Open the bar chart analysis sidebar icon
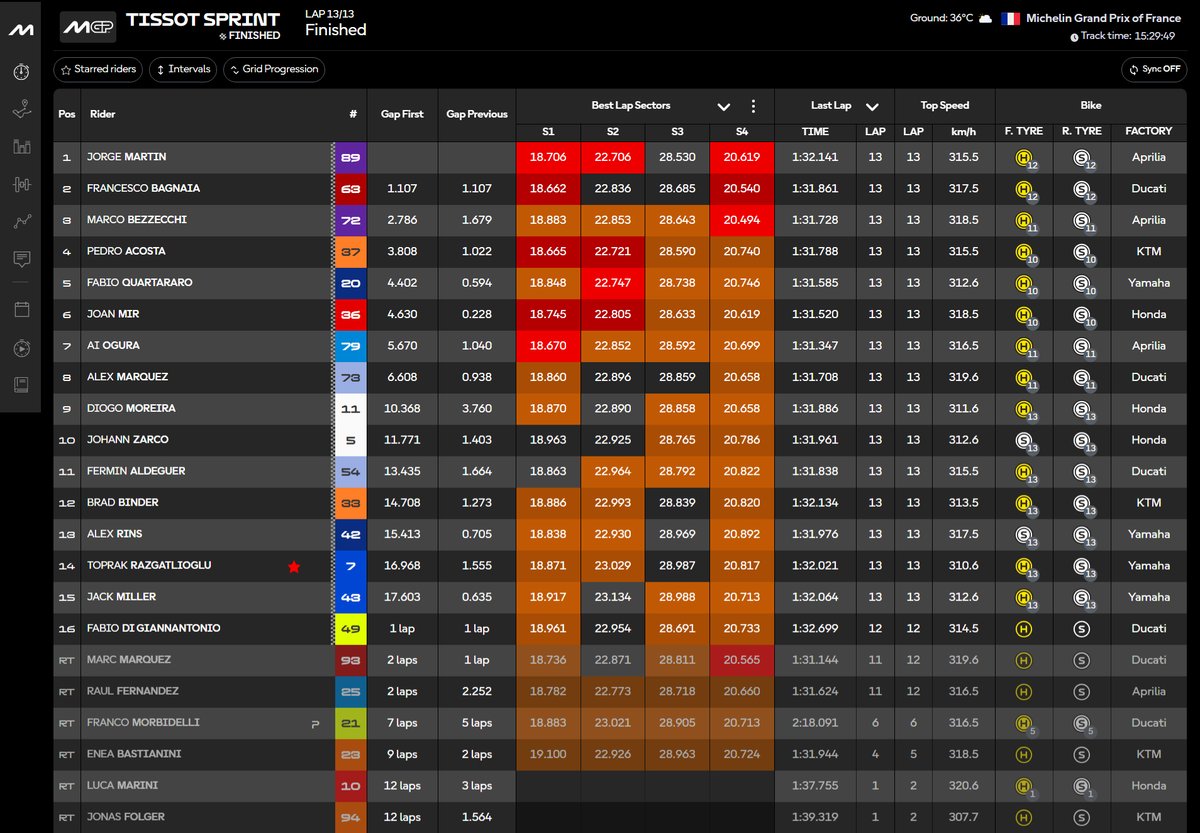The height and width of the screenshot is (833, 1200). point(21,147)
